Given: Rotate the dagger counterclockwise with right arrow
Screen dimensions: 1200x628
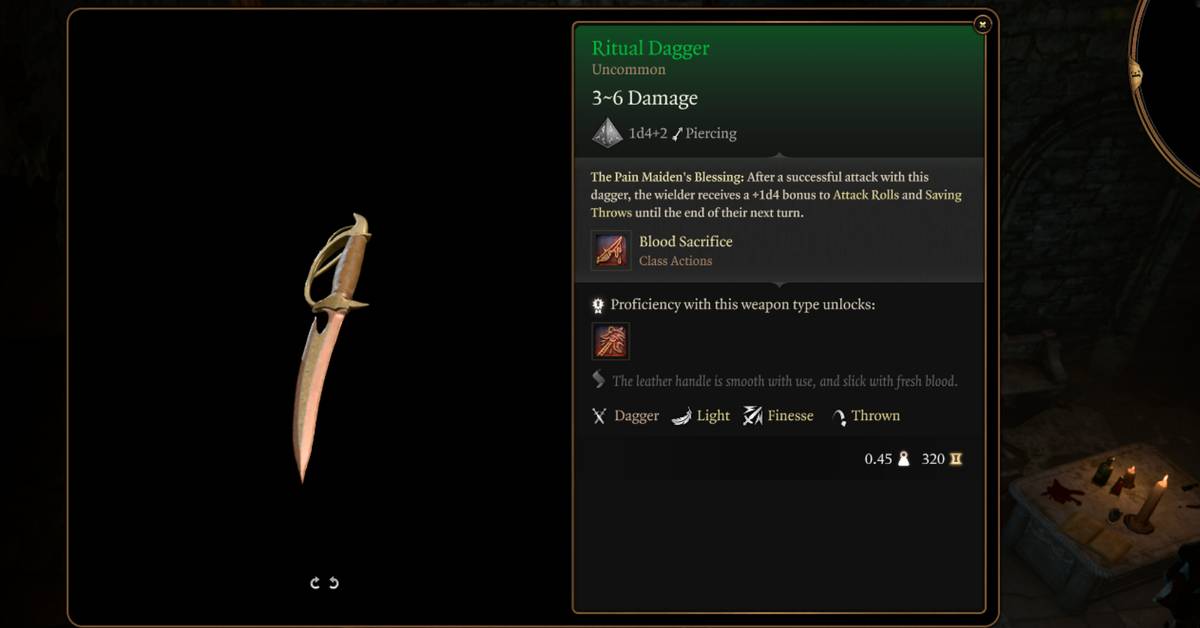Looking at the screenshot, I should click(x=334, y=583).
